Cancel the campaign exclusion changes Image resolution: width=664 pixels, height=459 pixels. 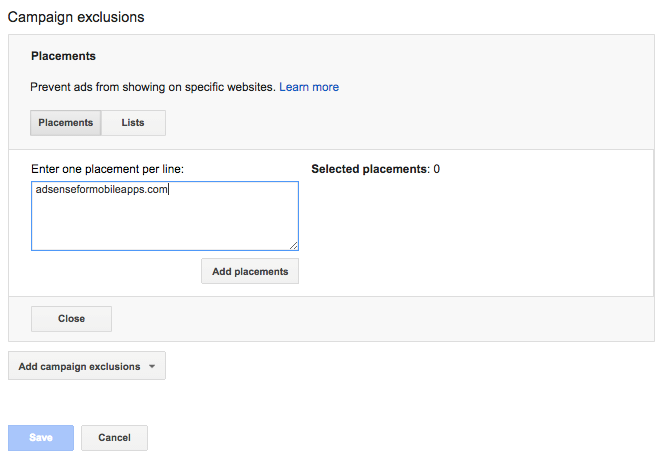[114, 438]
